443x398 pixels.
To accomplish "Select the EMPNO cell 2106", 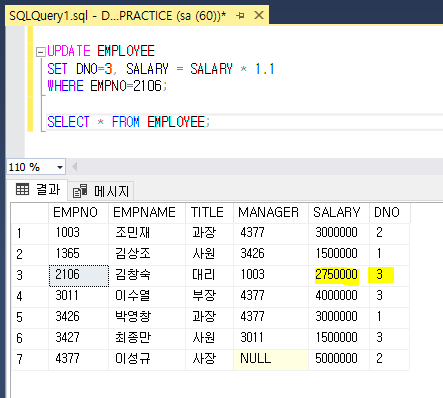I will (x=78, y=275).
